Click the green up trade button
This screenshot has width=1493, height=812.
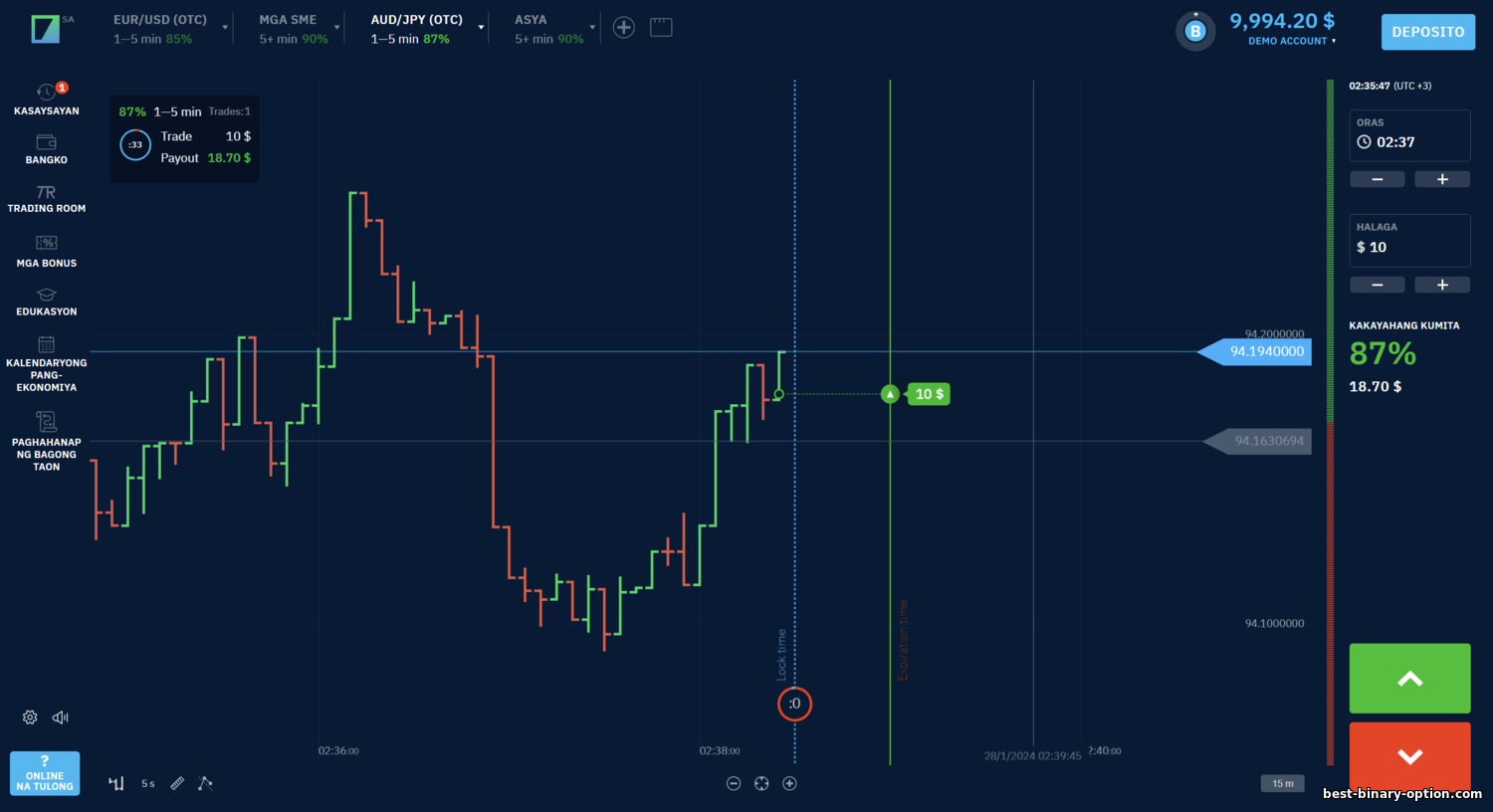click(1409, 679)
